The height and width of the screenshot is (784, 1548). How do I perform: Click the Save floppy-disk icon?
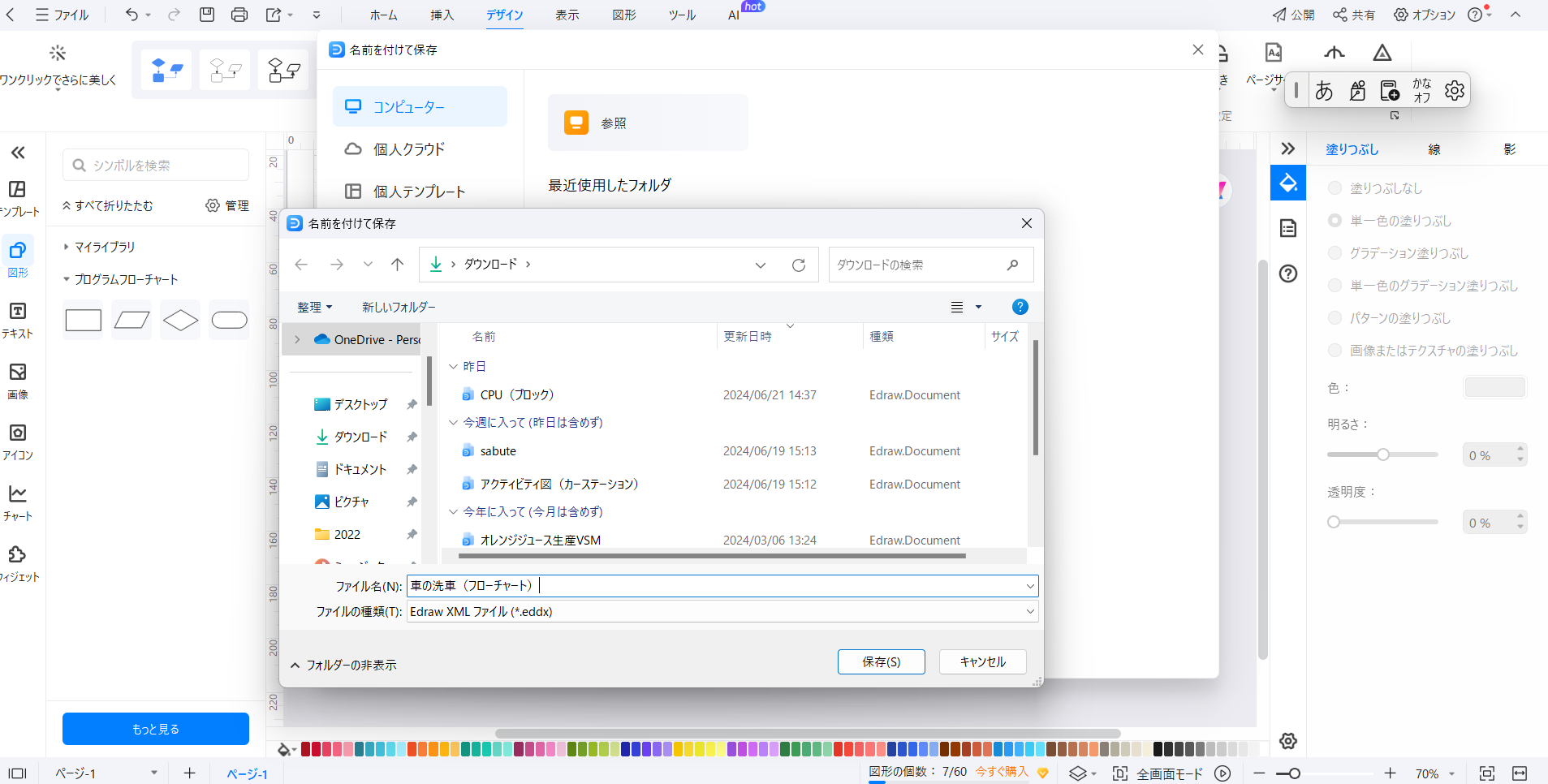pos(207,15)
